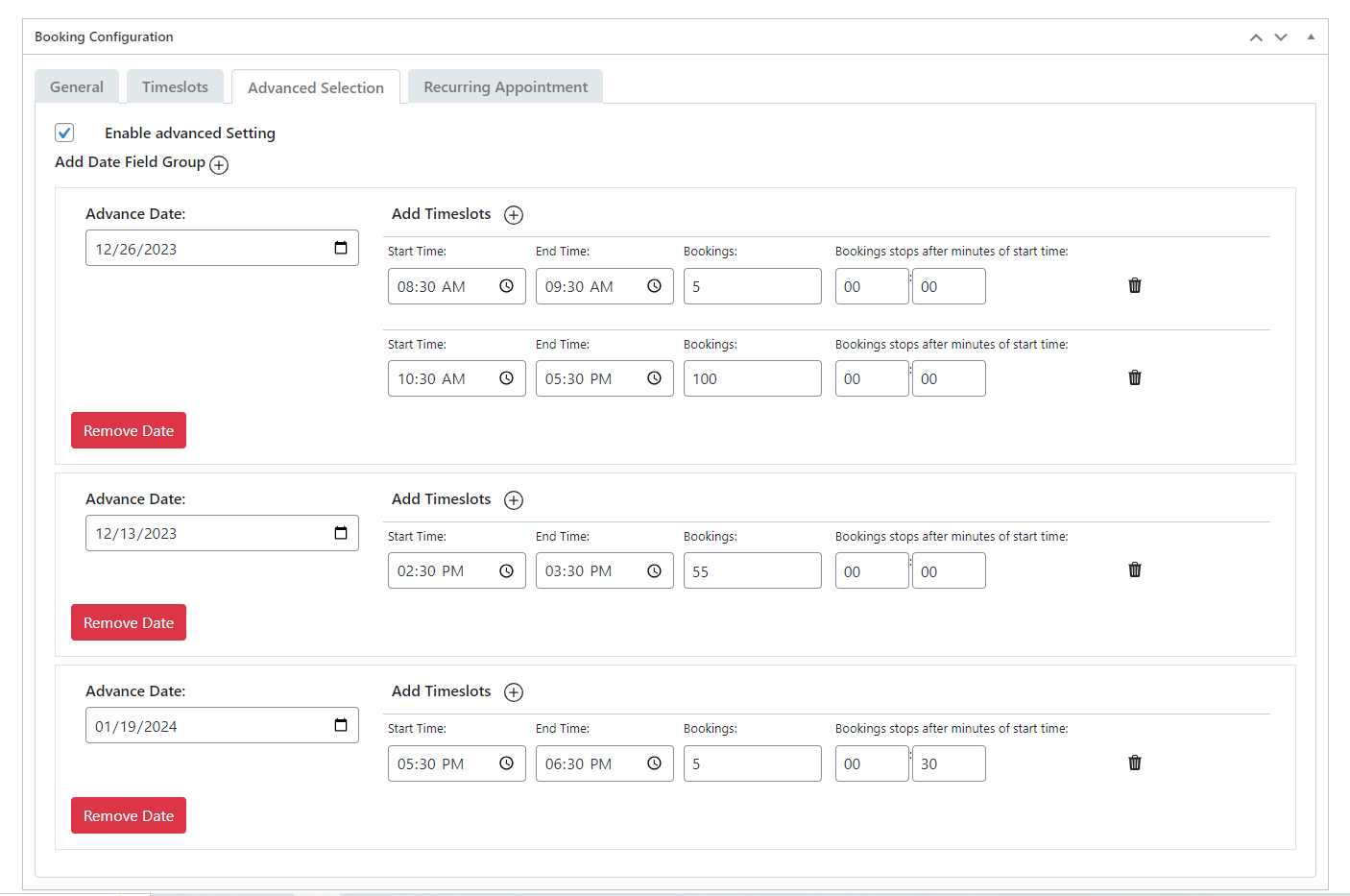Add a timeslot for date 12/26/2023

pyautogui.click(x=514, y=215)
